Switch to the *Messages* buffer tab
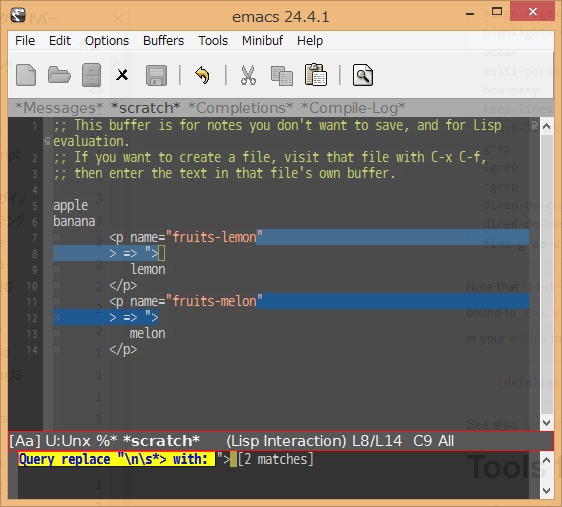 [59, 107]
